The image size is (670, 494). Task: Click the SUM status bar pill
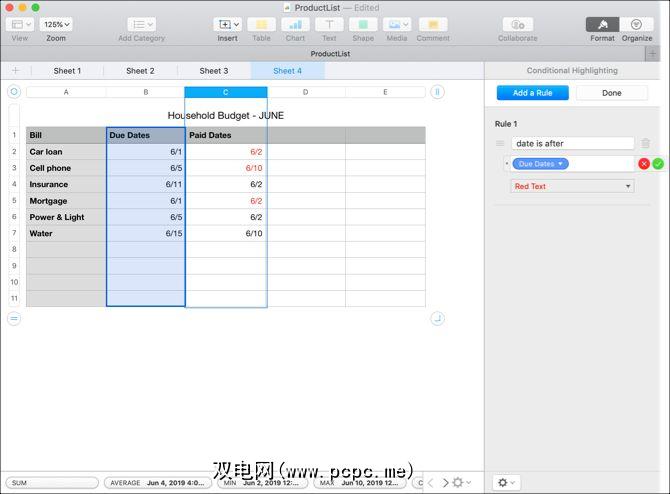click(x=52, y=483)
